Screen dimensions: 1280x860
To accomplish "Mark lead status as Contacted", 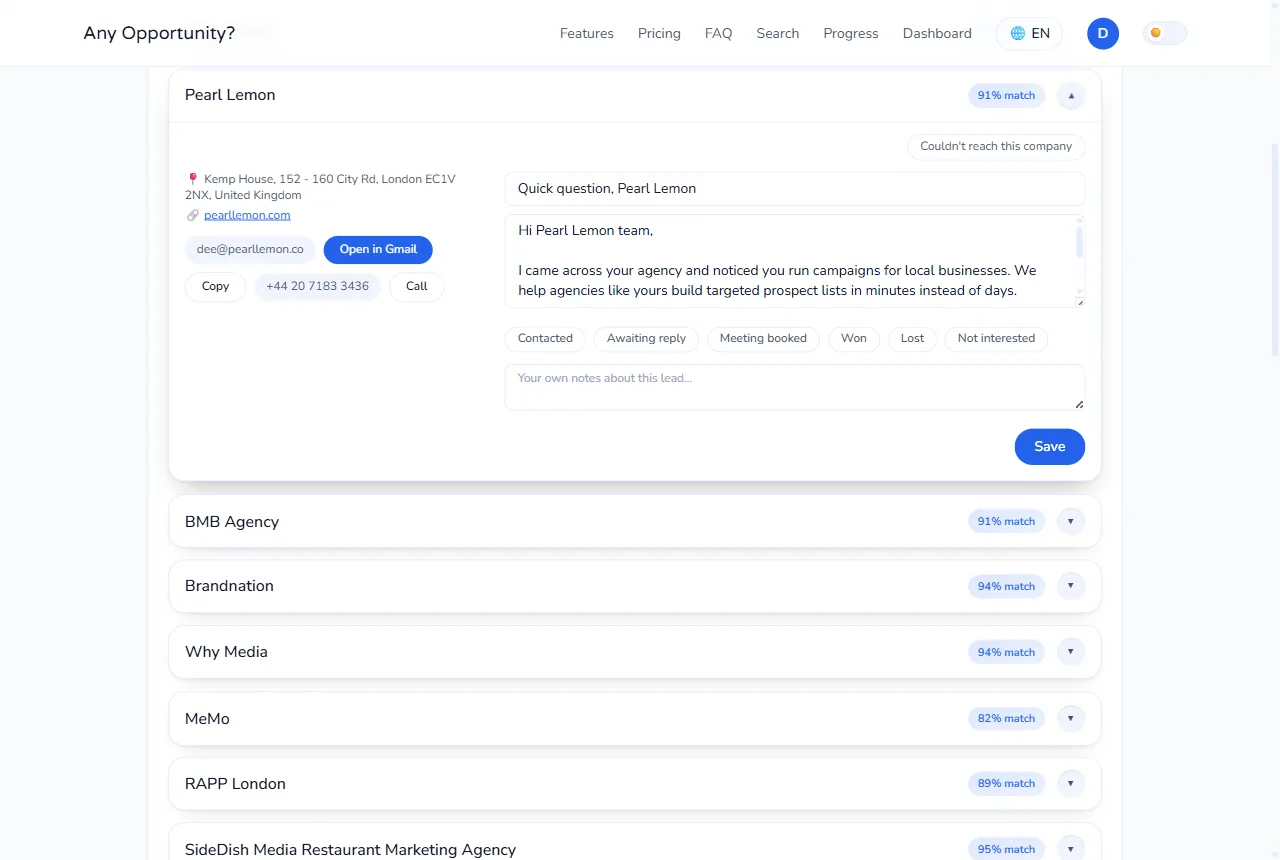I will (x=545, y=339).
